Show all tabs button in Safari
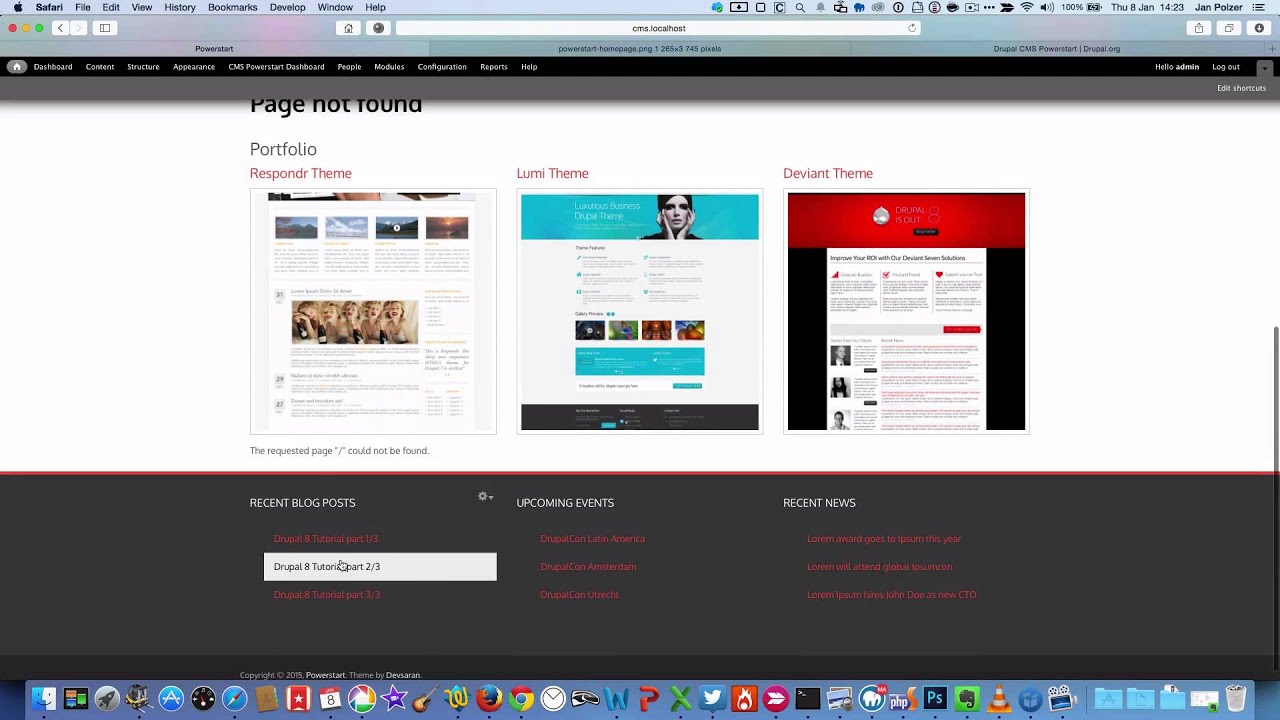Viewport: 1280px width, 720px height. click(x=1229, y=28)
